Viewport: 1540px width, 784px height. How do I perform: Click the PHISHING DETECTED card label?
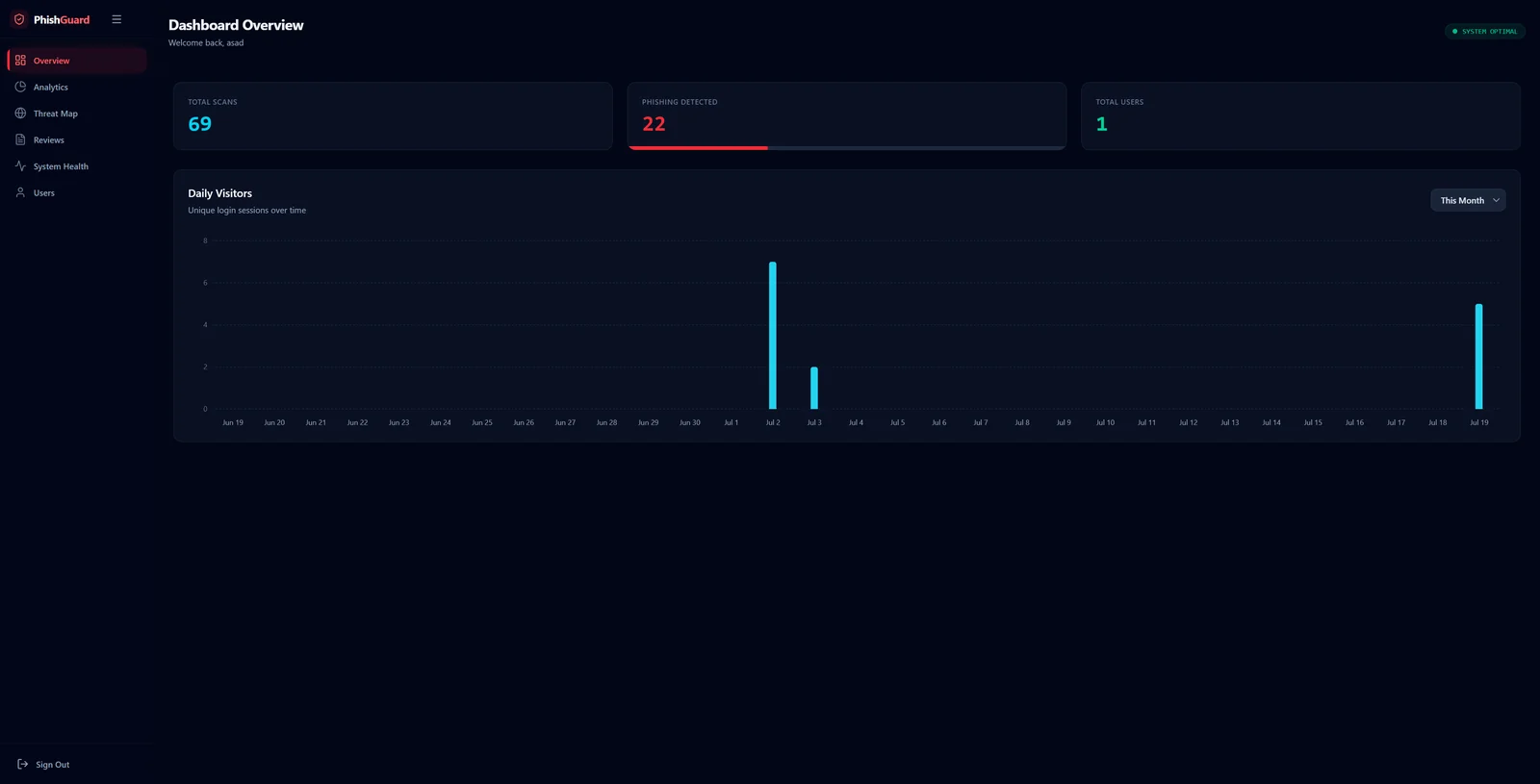click(x=680, y=102)
